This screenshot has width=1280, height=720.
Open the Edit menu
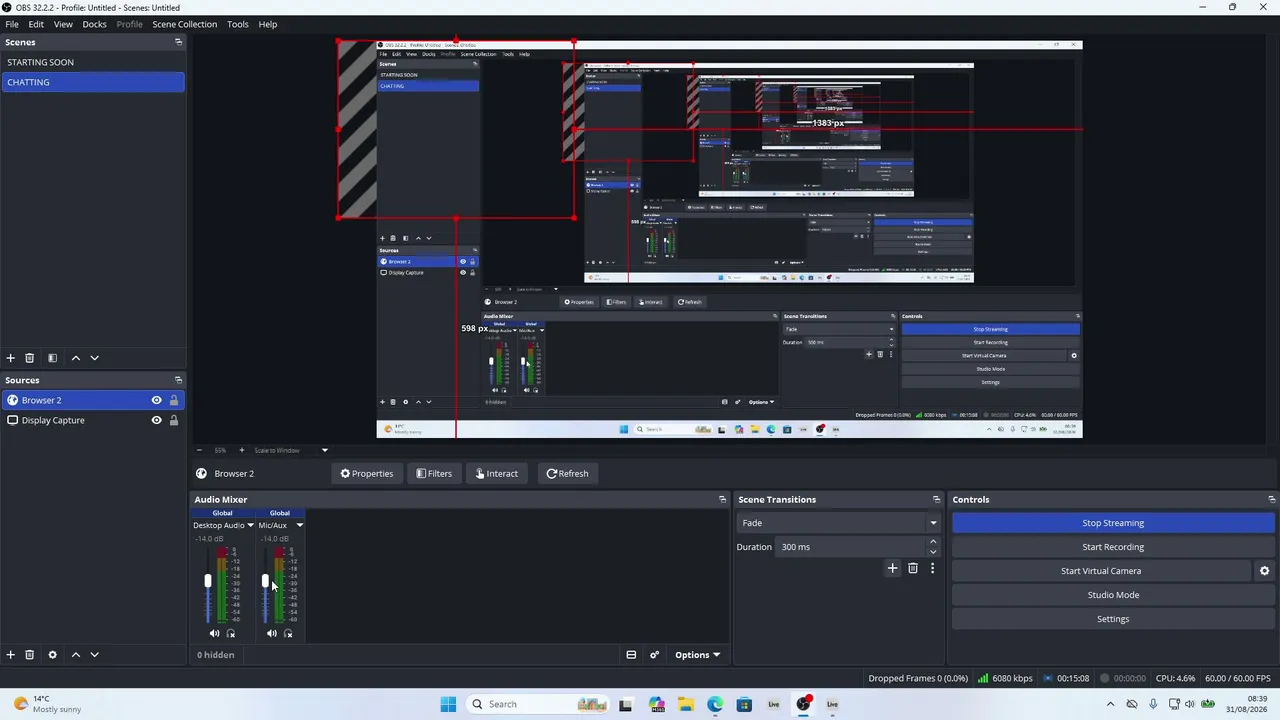(x=36, y=24)
